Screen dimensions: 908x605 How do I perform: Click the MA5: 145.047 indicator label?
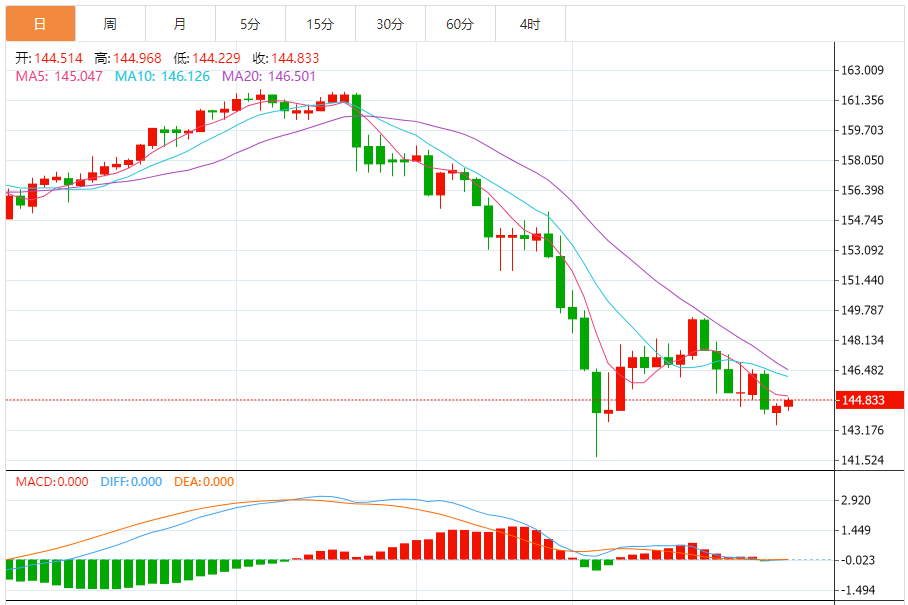pos(59,76)
